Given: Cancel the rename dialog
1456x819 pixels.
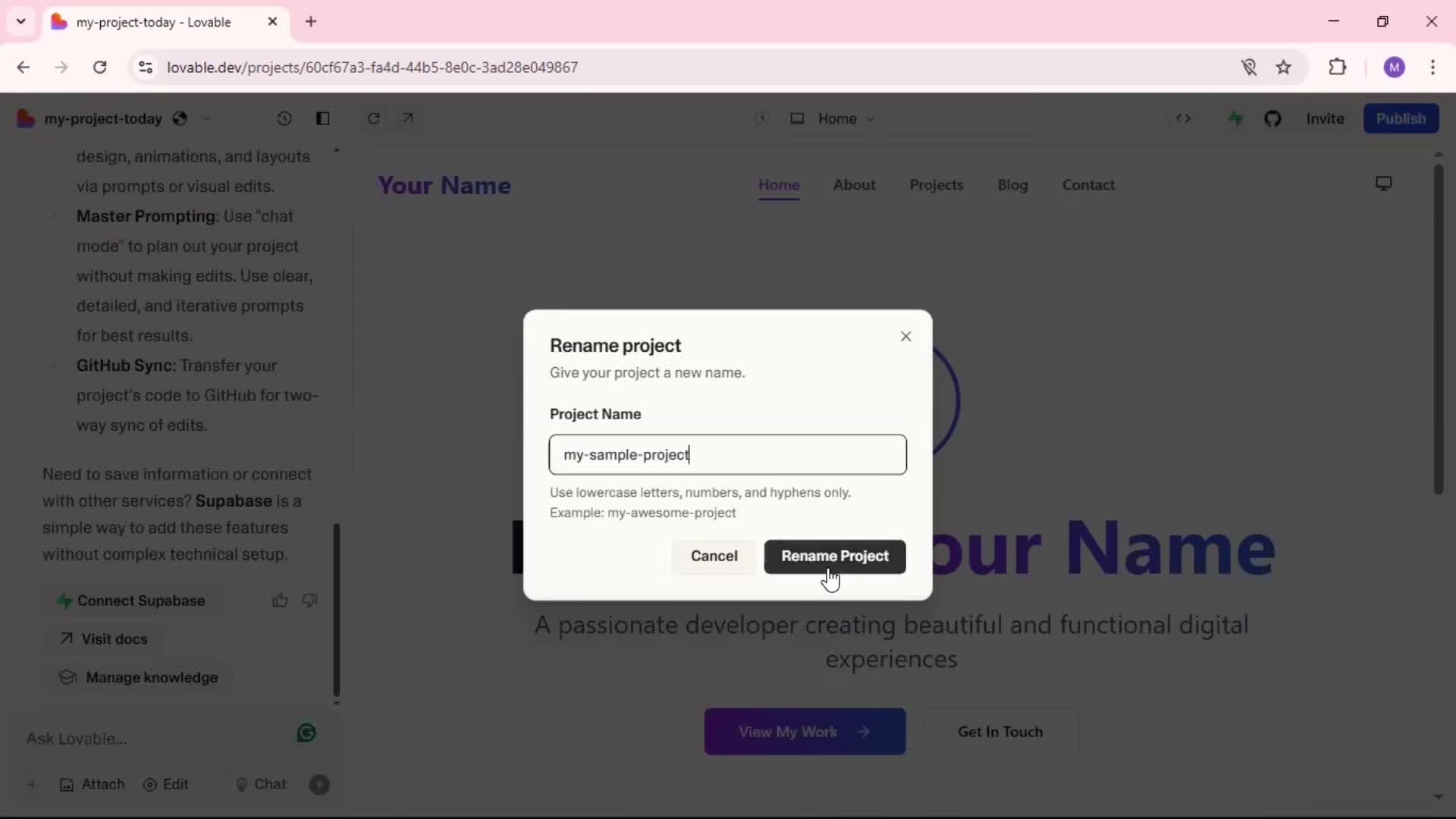Looking at the screenshot, I should coord(714,557).
